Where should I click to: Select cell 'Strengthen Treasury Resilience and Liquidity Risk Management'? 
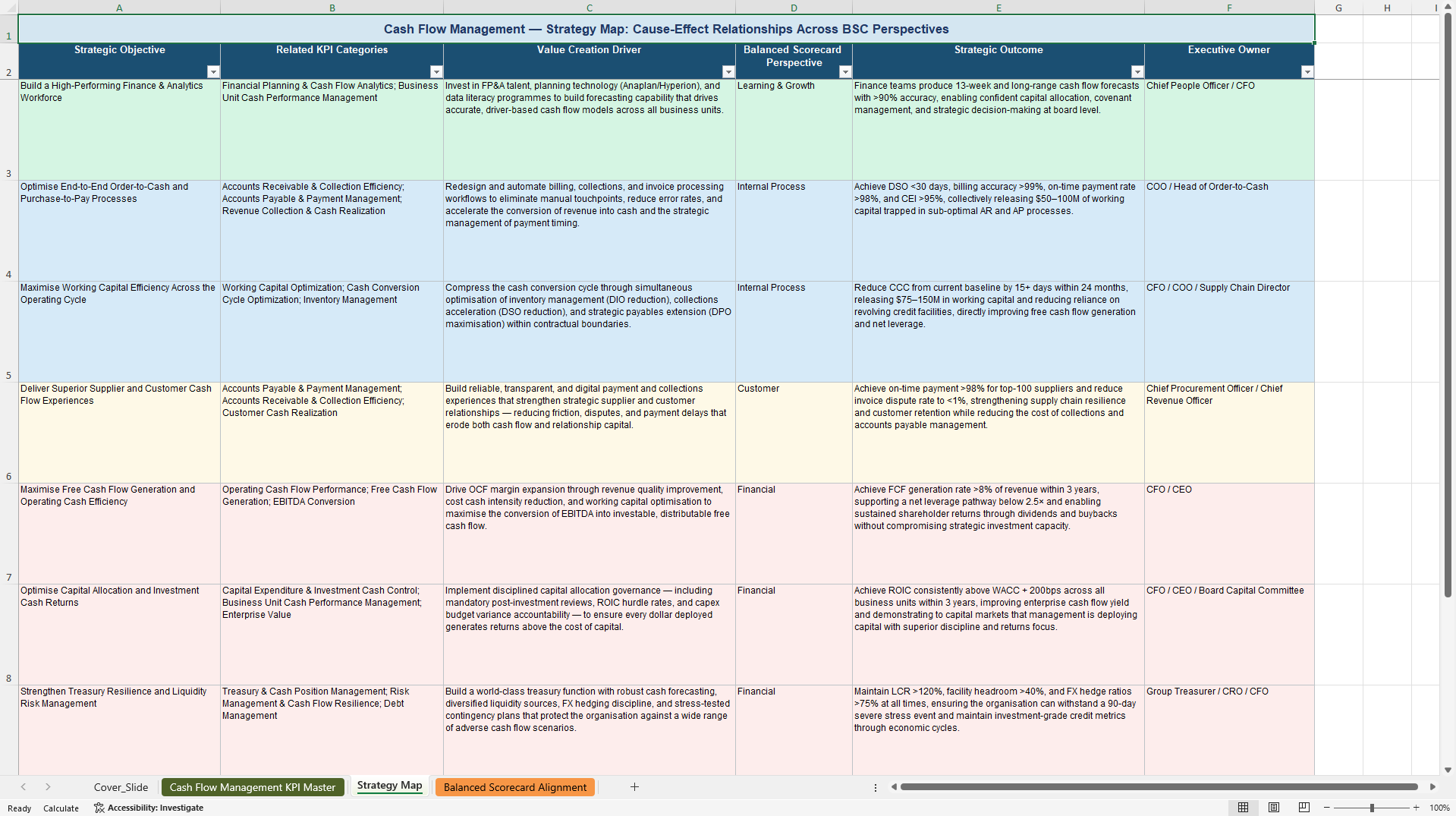point(119,730)
